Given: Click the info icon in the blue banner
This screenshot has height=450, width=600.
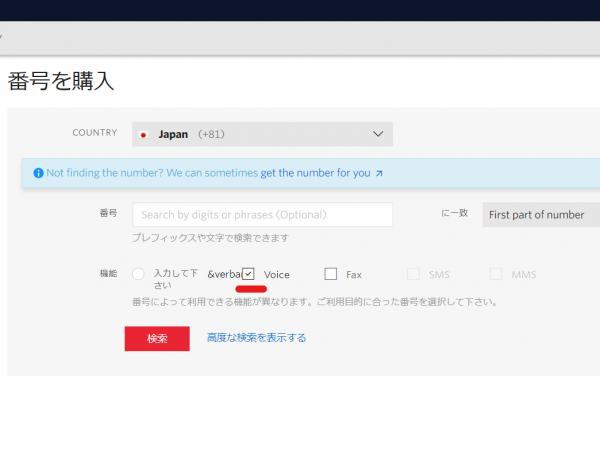Looking at the screenshot, I should 38,173.
